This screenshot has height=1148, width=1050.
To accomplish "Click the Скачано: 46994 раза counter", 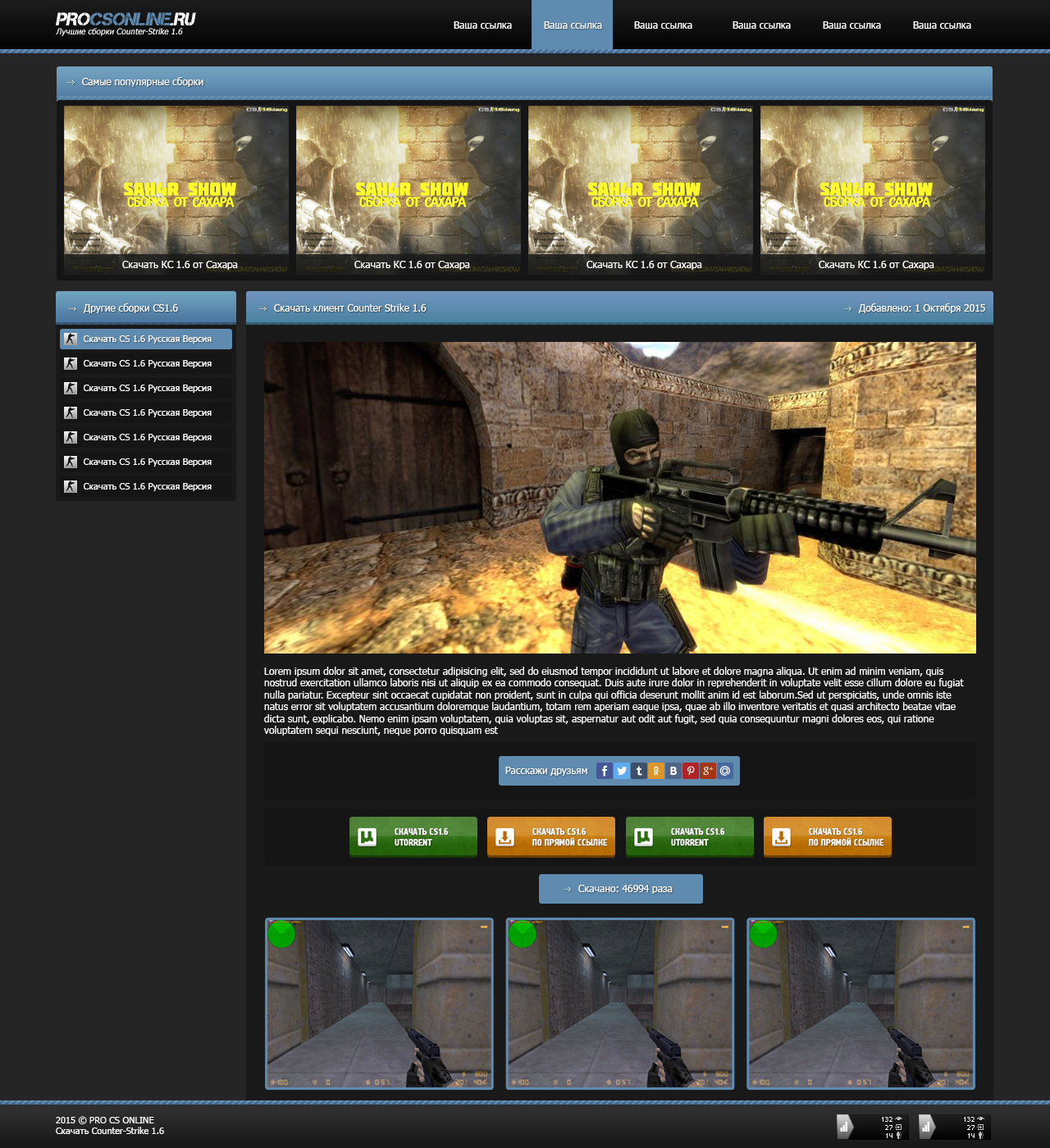I will (x=621, y=889).
